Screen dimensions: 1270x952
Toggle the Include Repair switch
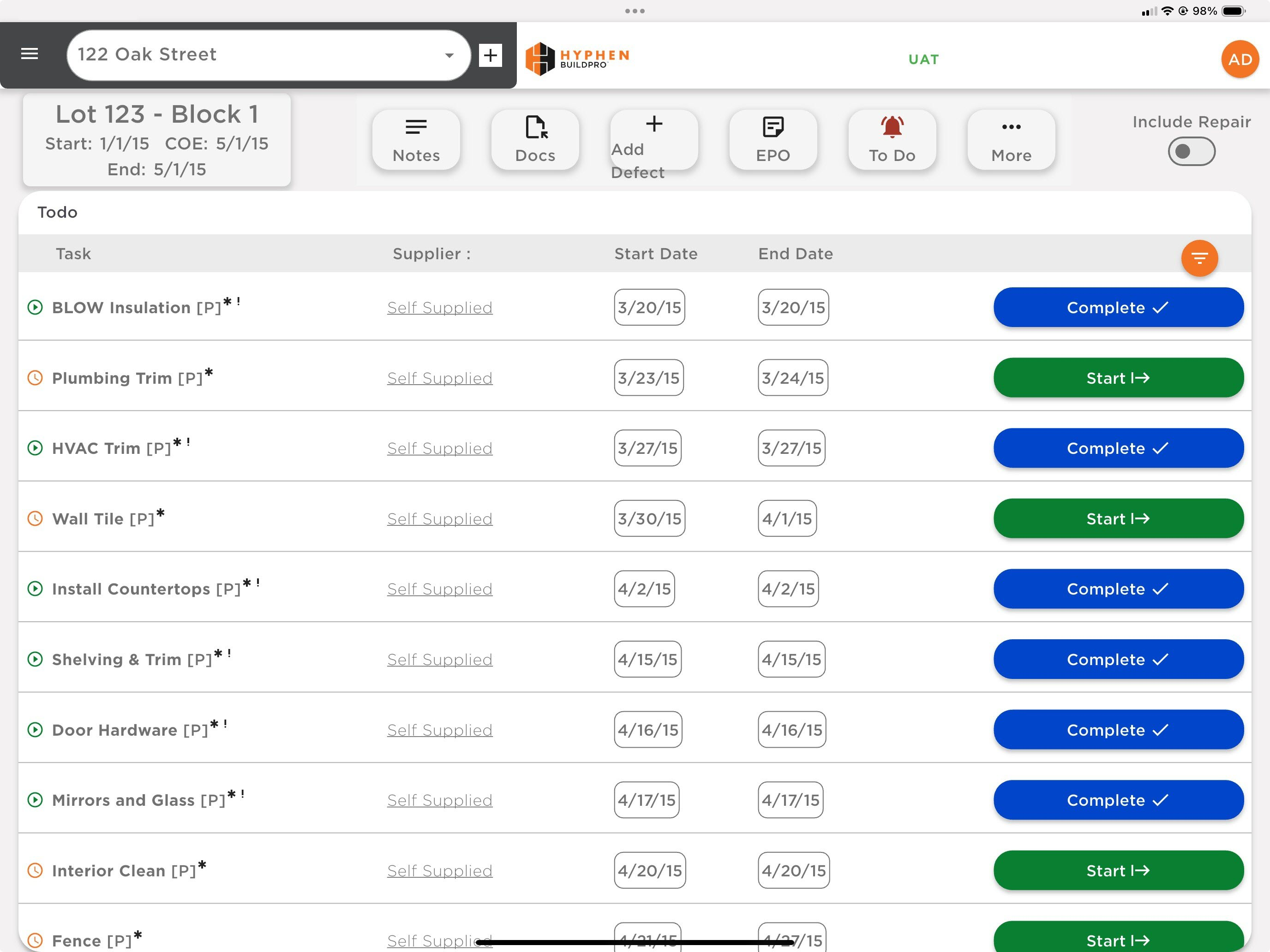(x=1192, y=151)
